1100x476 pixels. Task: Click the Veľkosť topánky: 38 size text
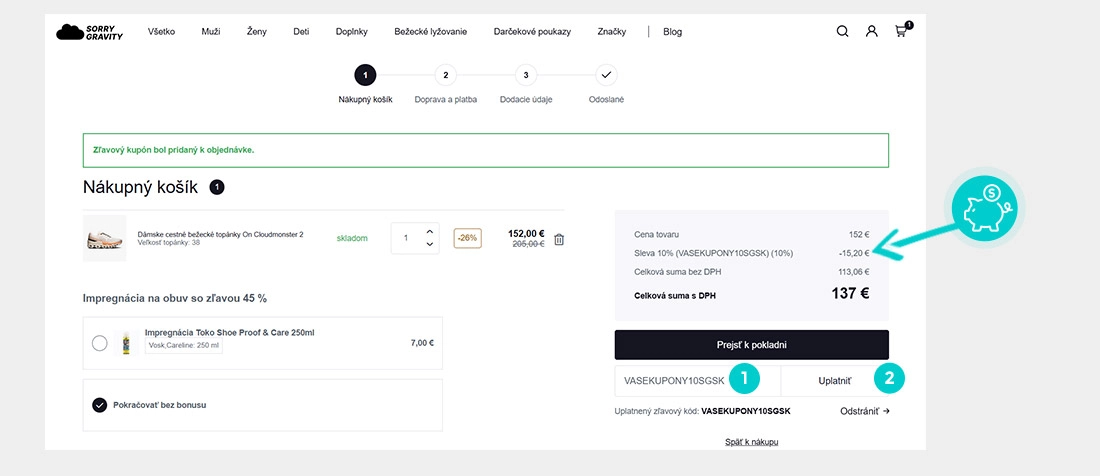point(169,243)
